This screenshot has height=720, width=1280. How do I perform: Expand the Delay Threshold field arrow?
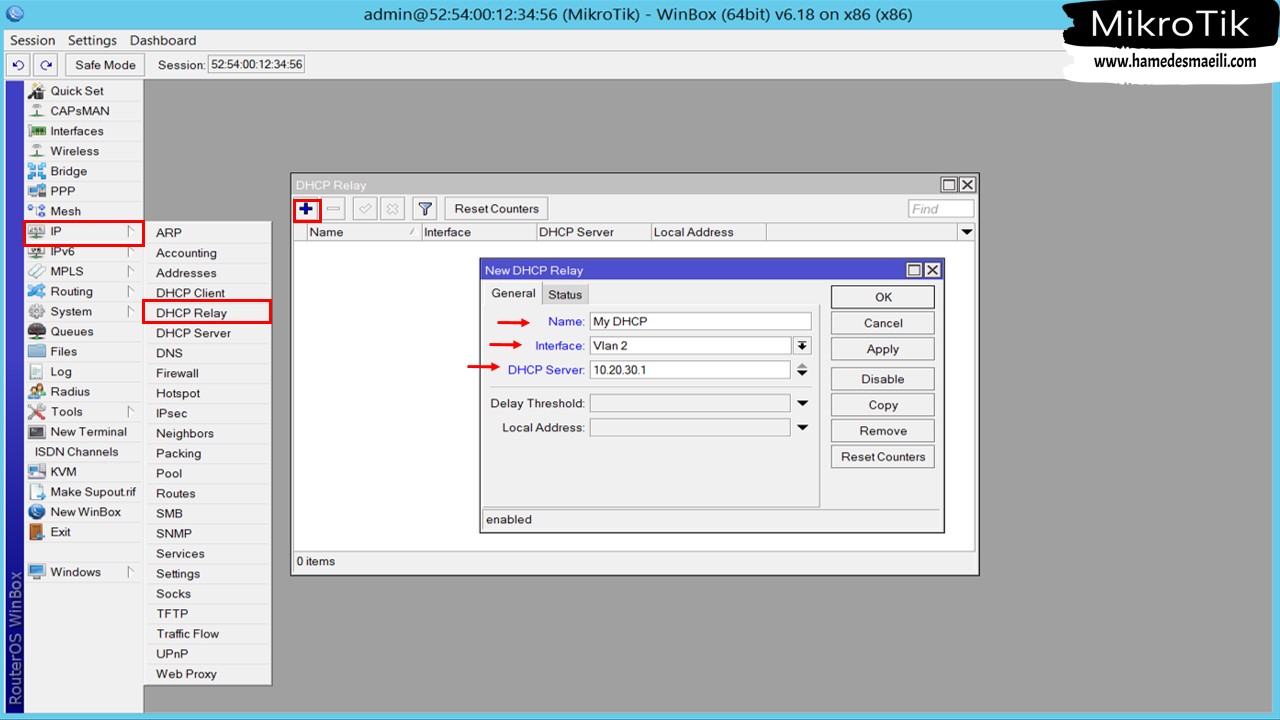click(802, 403)
